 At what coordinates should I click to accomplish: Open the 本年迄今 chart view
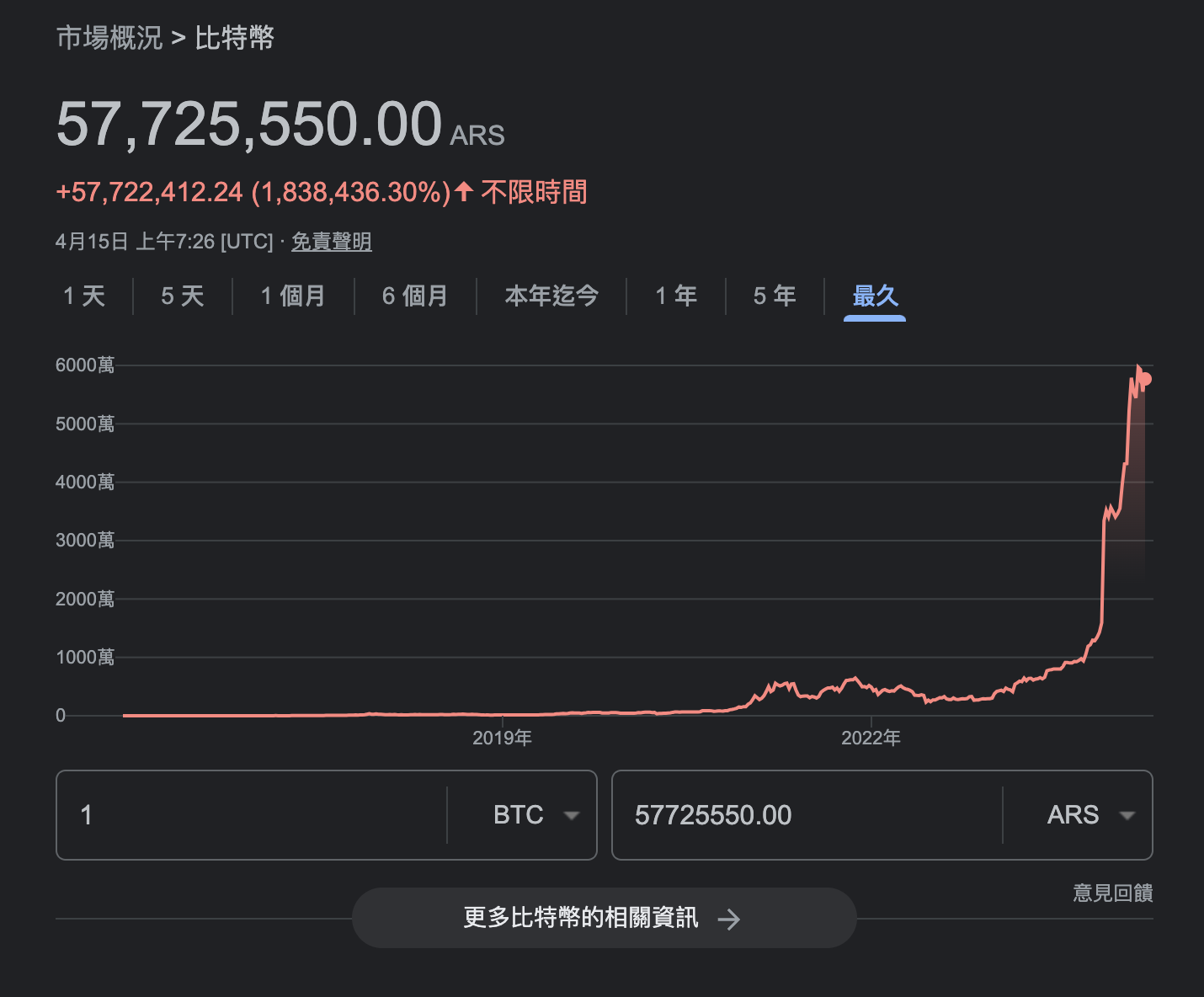[551, 296]
